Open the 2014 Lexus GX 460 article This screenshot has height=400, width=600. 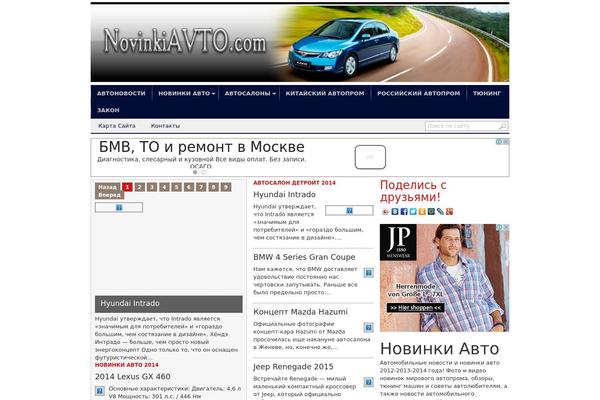133,377
